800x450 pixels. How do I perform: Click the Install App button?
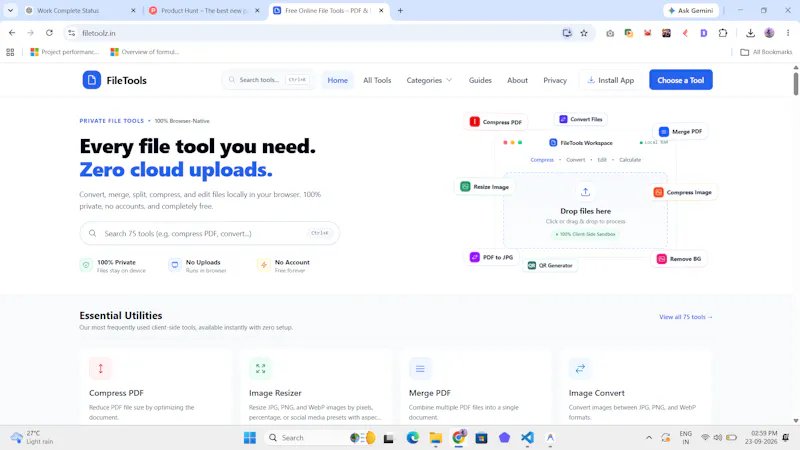(611, 80)
